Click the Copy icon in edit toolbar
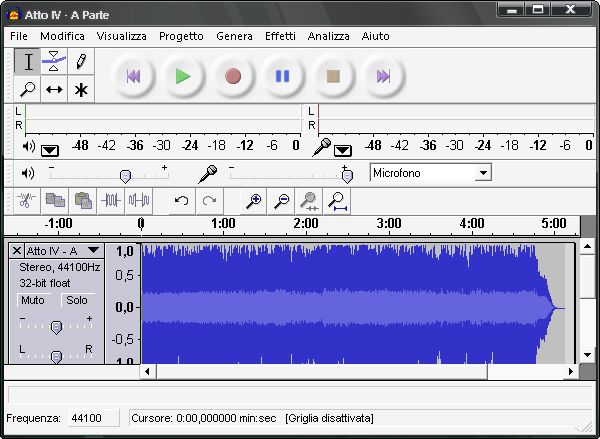Screen dimensions: 600x439 point(55,201)
